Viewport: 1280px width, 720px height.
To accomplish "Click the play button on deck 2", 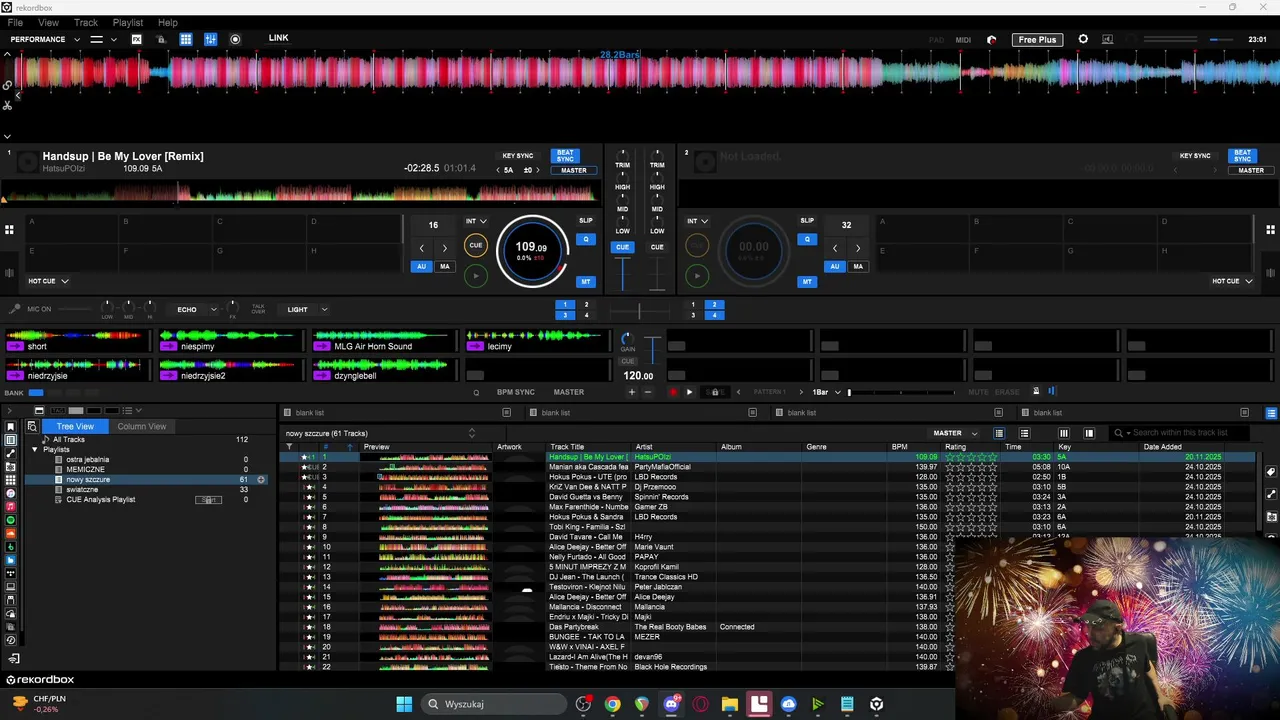I will (x=697, y=275).
